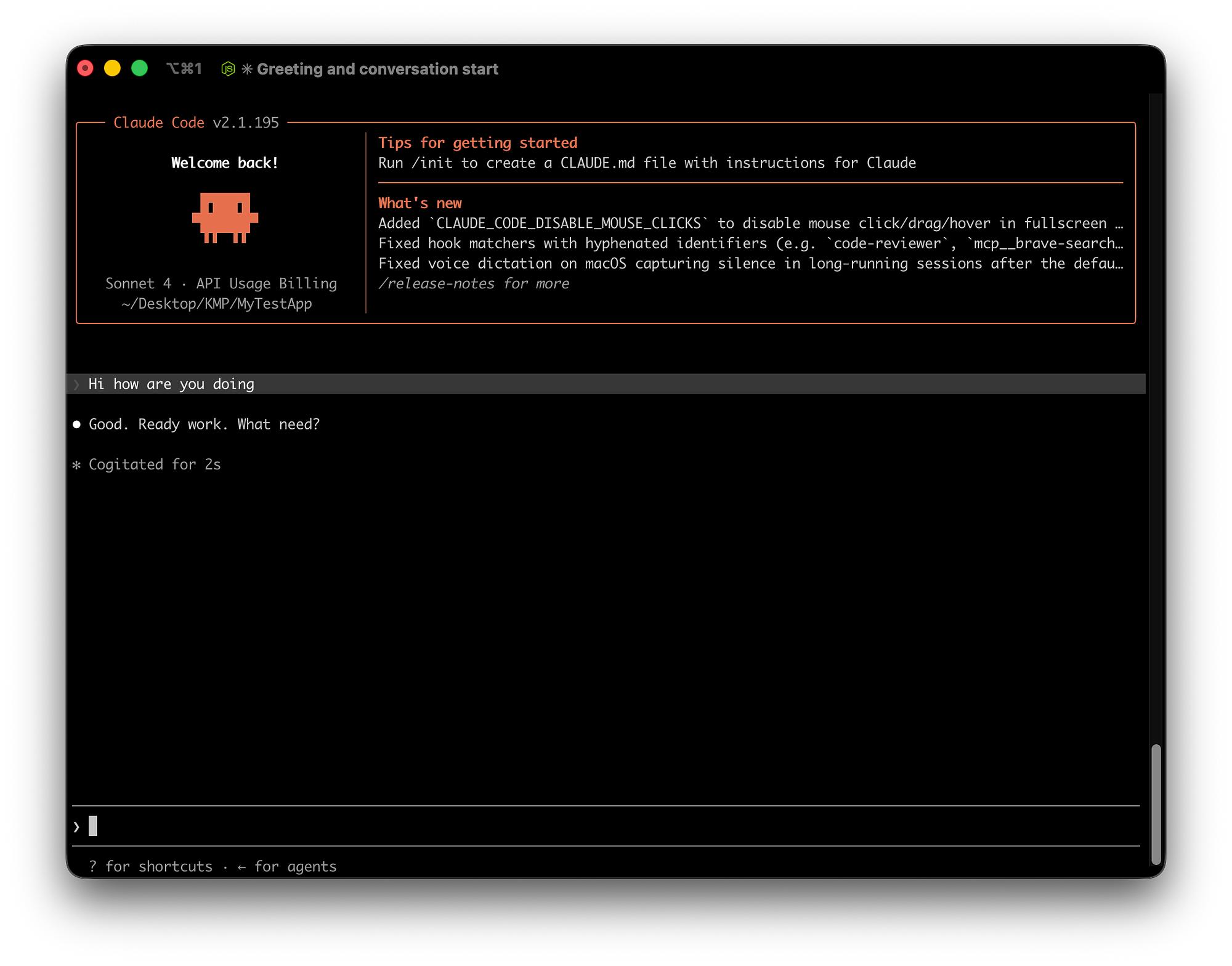
Task: Minimize the terminal using the yellow button
Action: pos(112,68)
